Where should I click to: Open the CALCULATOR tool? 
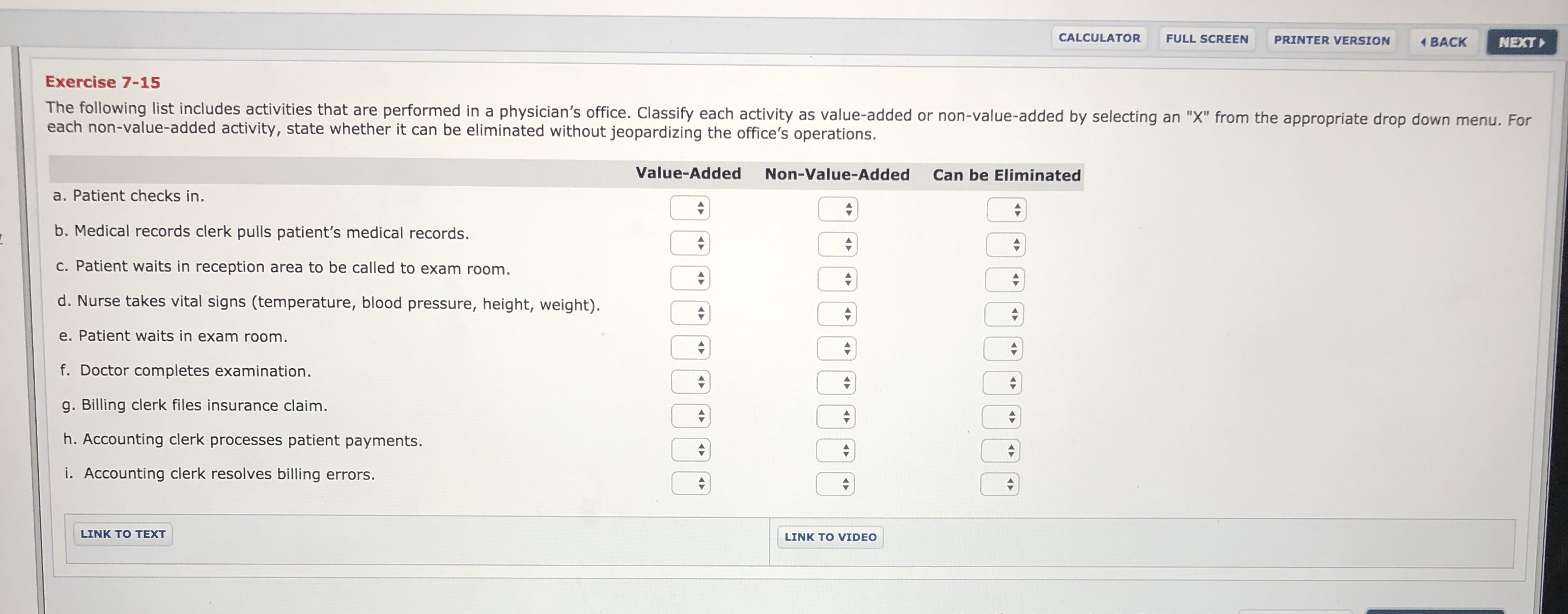tap(1099, 38)
